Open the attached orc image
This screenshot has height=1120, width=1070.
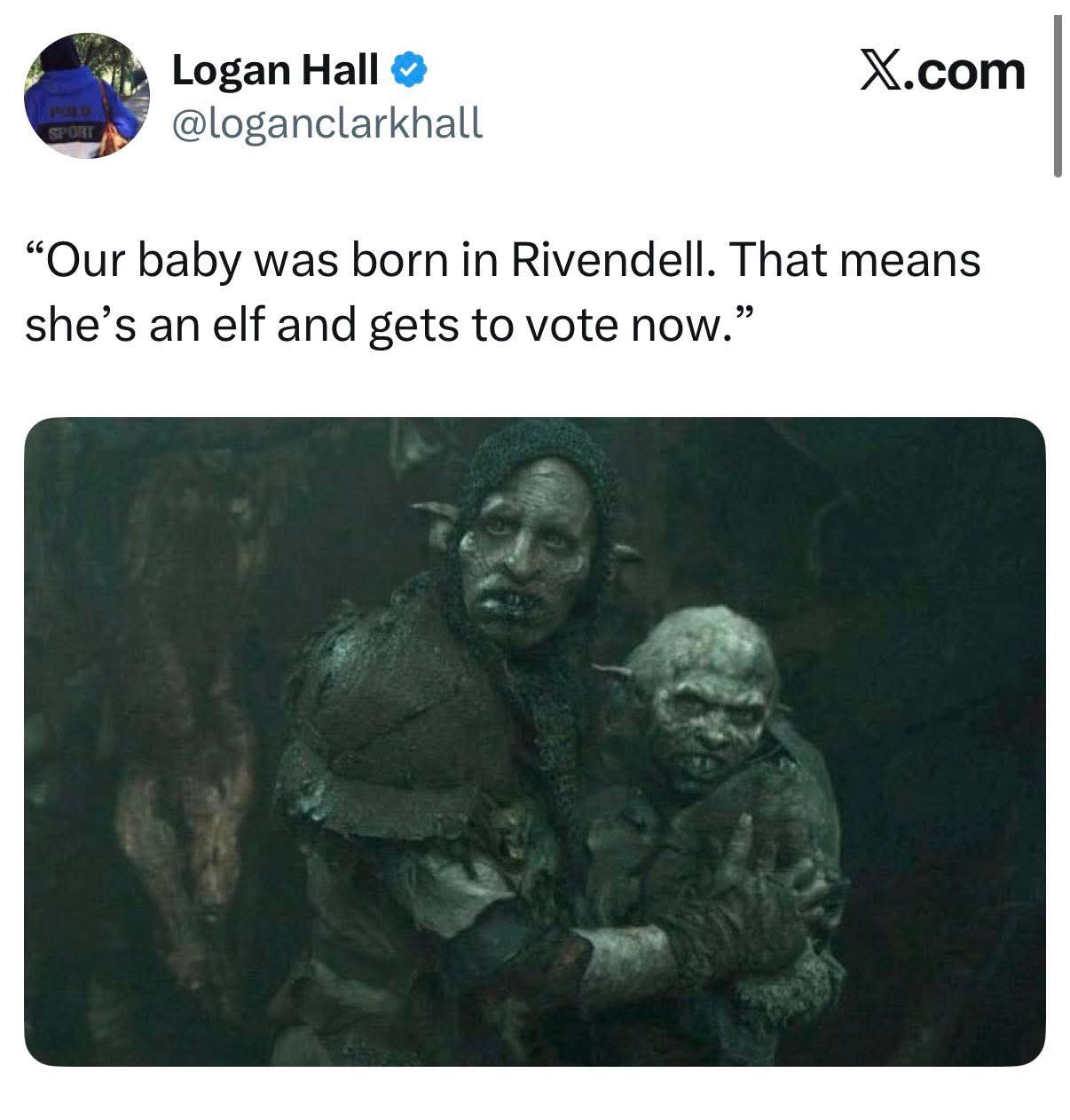coord(534,741)
